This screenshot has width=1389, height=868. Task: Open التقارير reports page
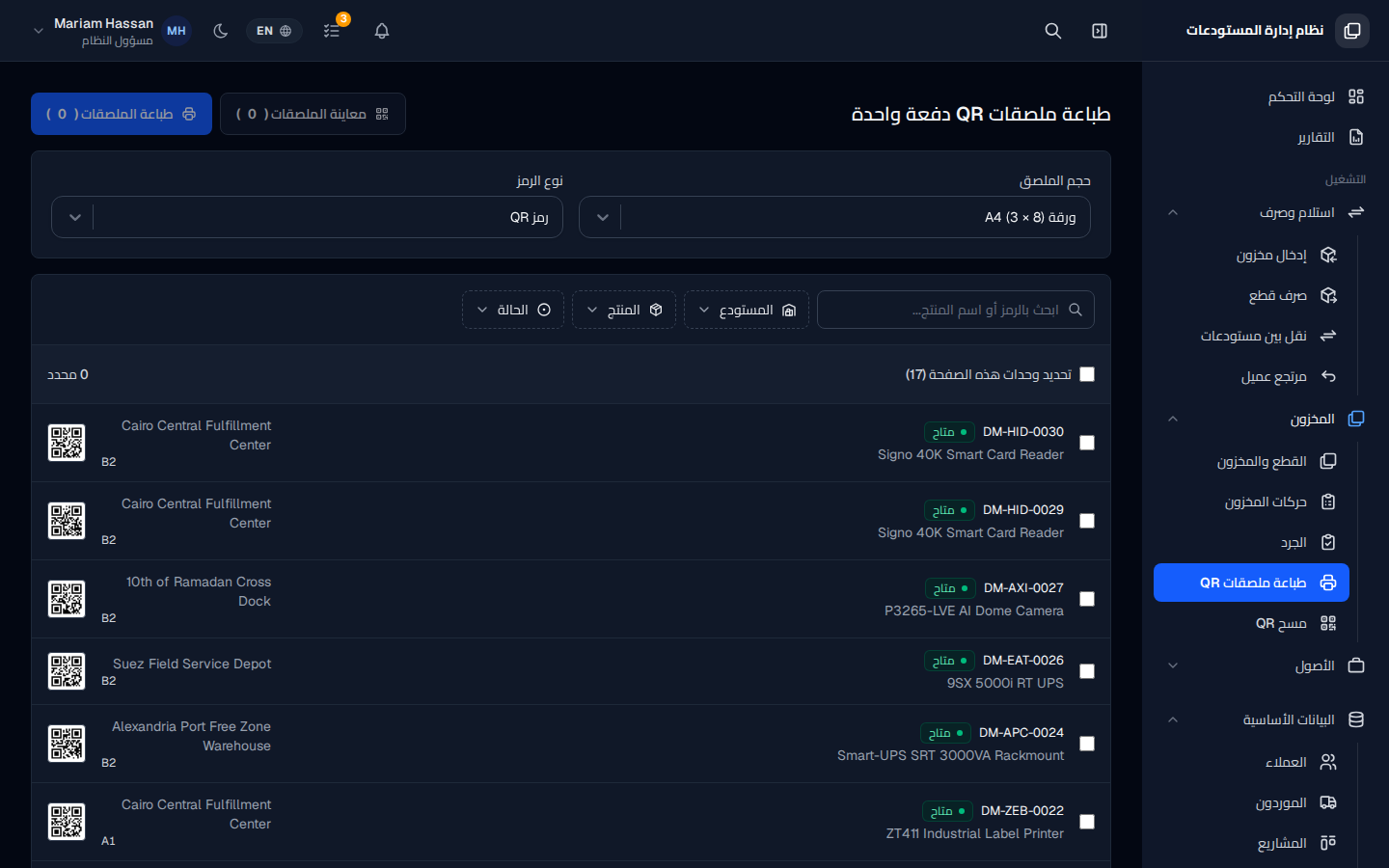[1264, 137]
